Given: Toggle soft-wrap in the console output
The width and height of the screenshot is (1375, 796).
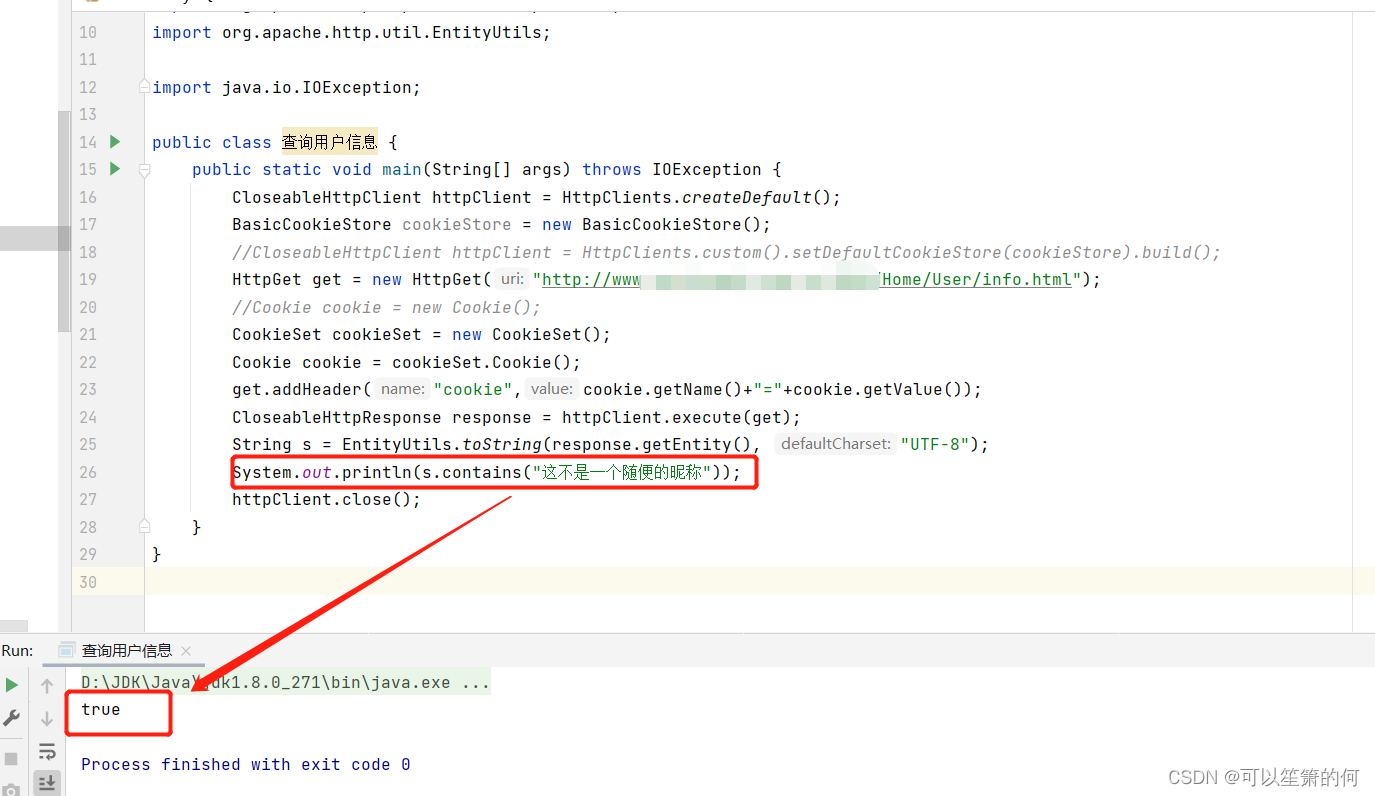Looking at the screenshot, I should [x=46, y=751].
